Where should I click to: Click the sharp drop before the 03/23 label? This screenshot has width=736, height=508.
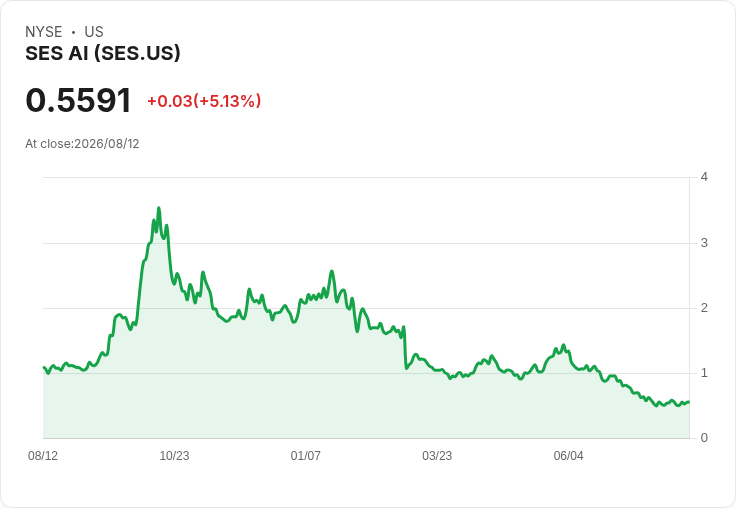(x=405, y=347)
